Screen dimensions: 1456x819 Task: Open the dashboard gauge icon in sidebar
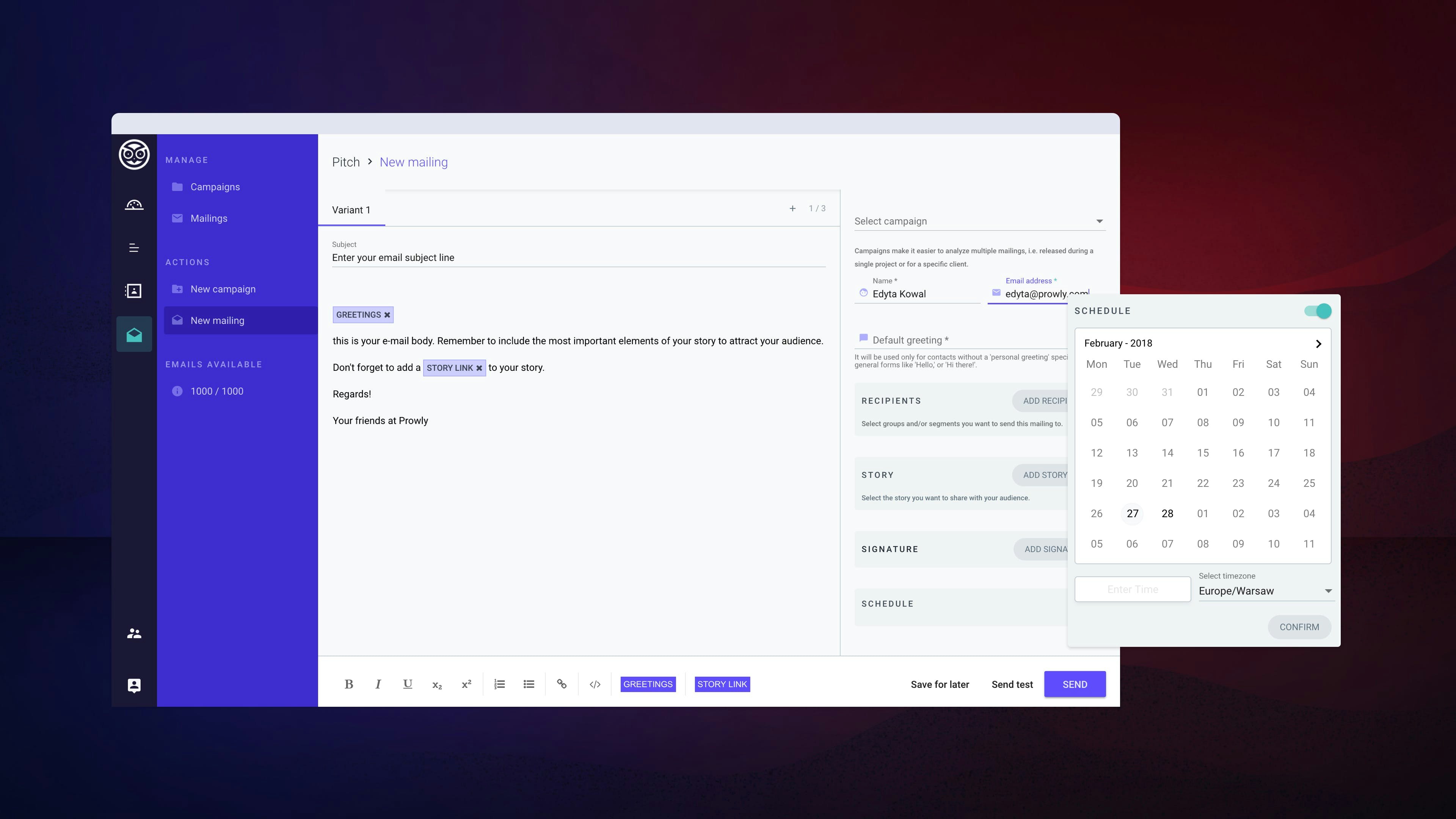[134, 205]
